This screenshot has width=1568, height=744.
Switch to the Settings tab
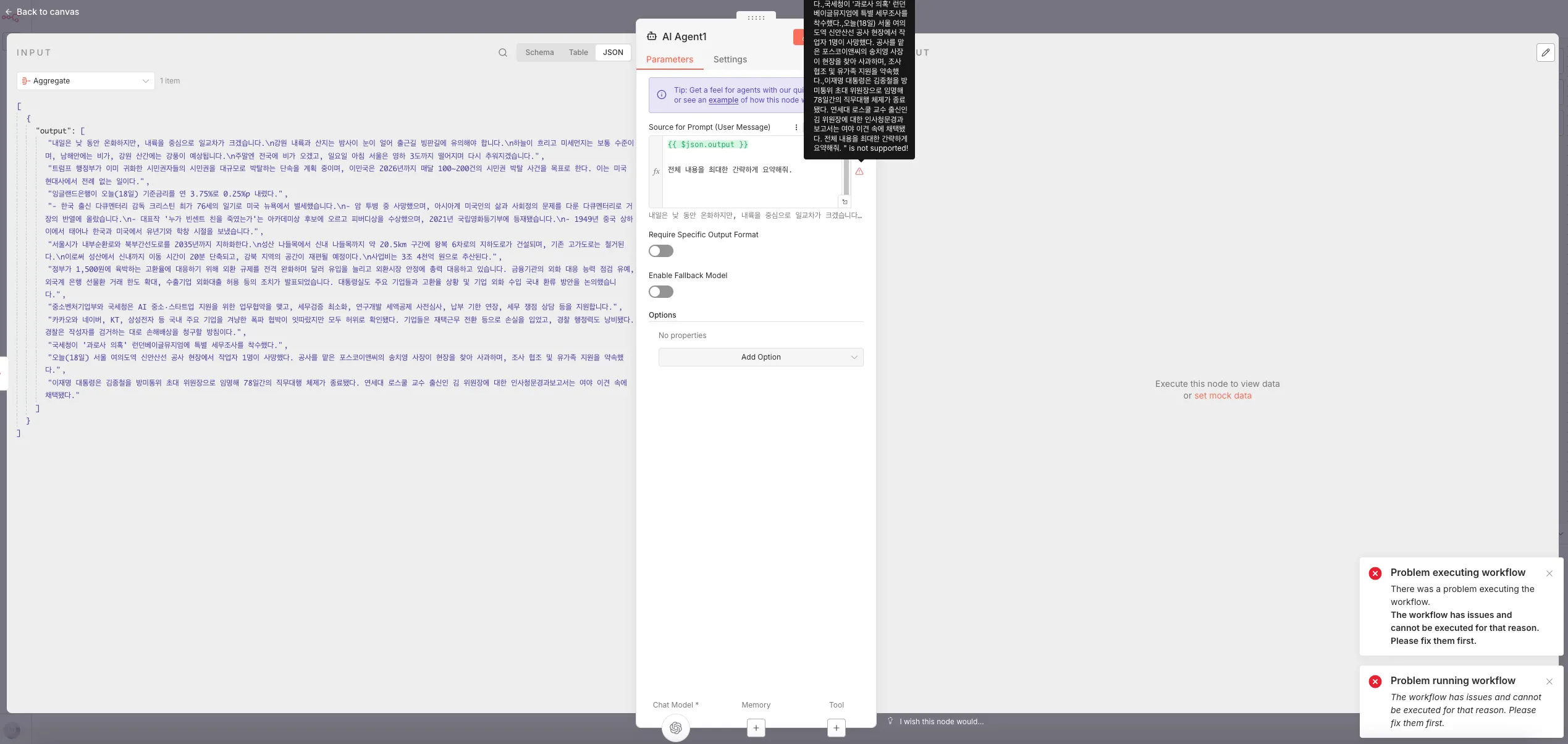click(x=730, y=59)
